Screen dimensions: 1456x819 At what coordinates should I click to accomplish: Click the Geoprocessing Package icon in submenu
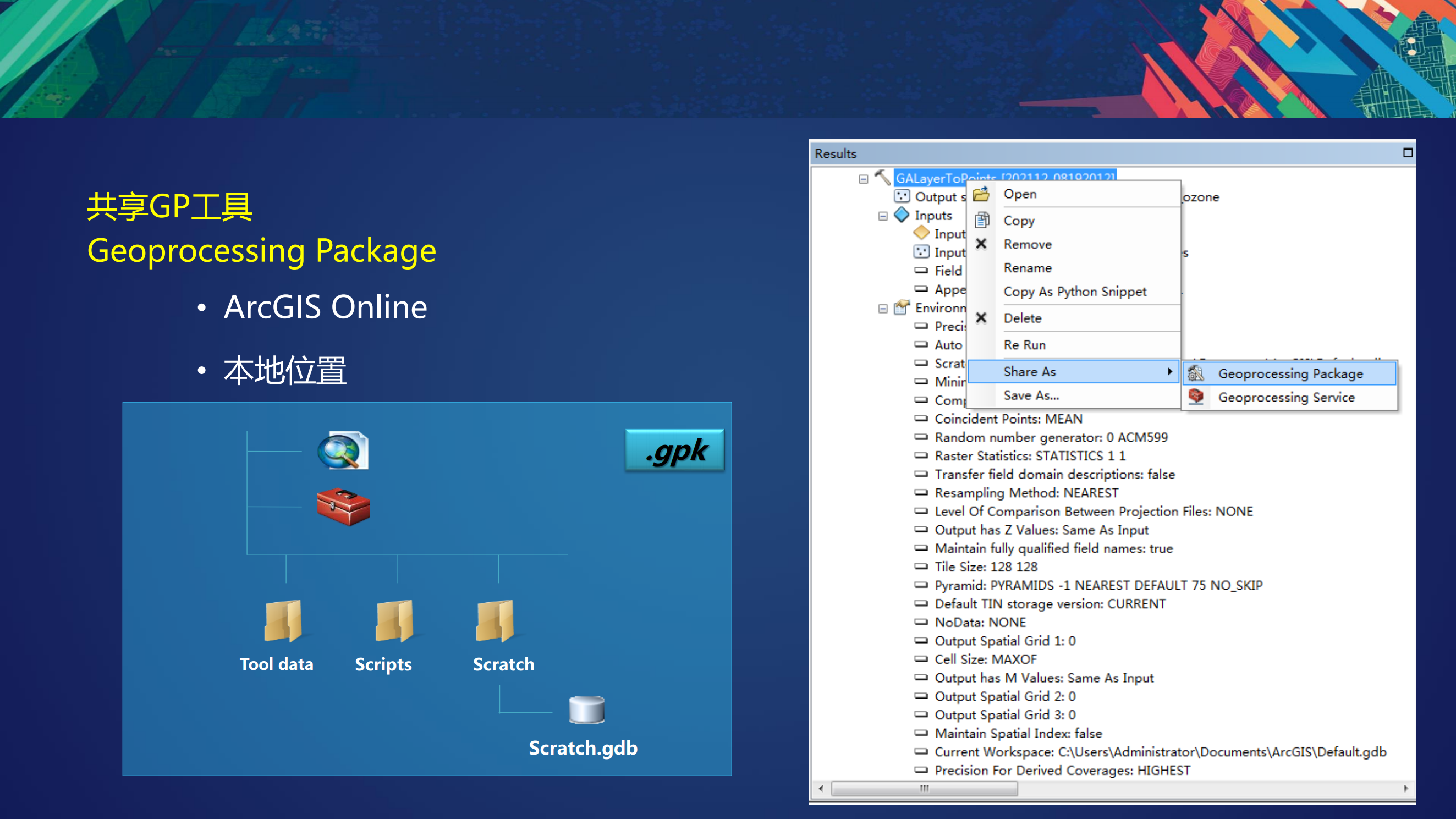[1195, 373]
